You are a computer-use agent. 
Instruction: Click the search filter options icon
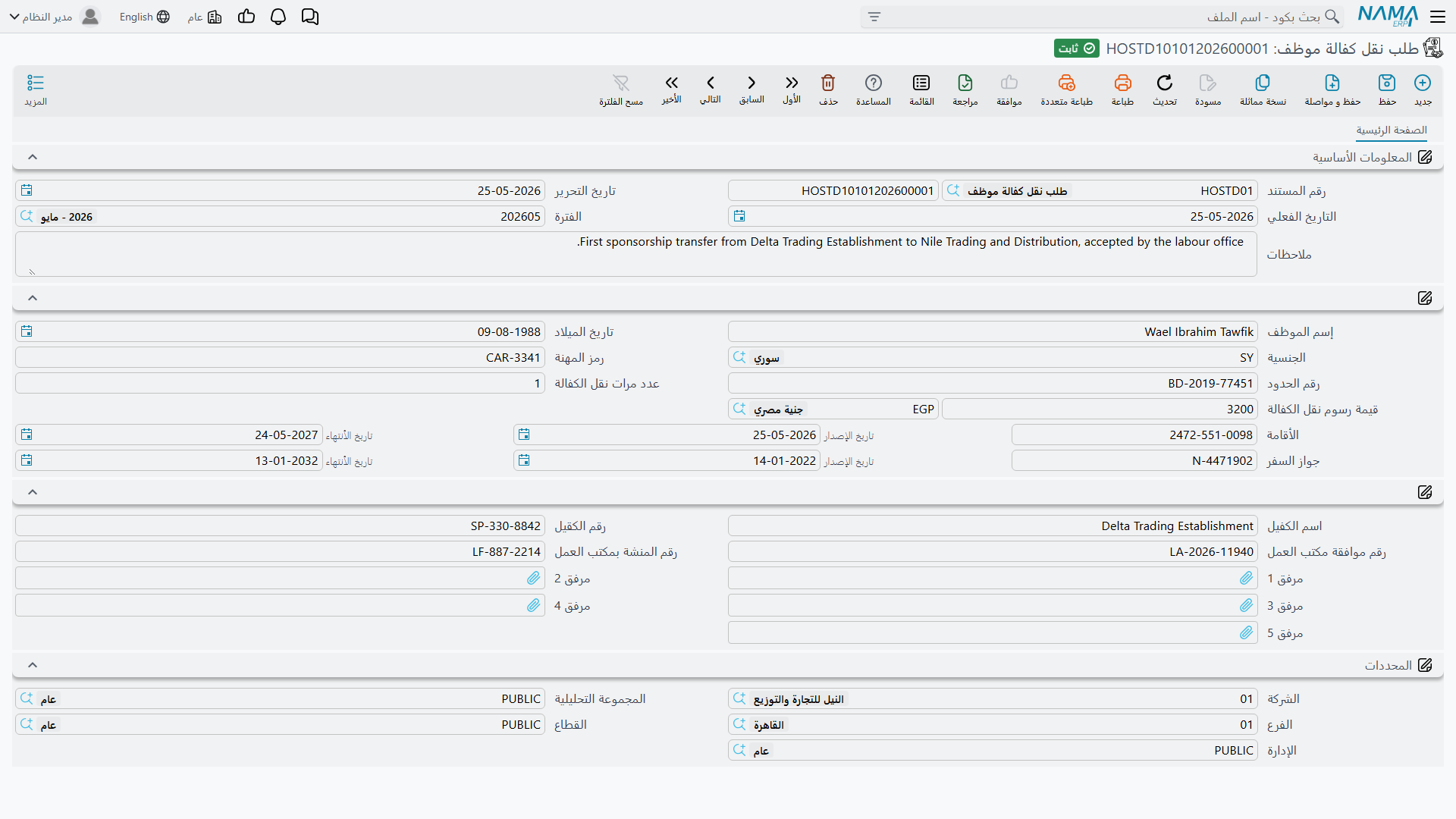point(874,17)
